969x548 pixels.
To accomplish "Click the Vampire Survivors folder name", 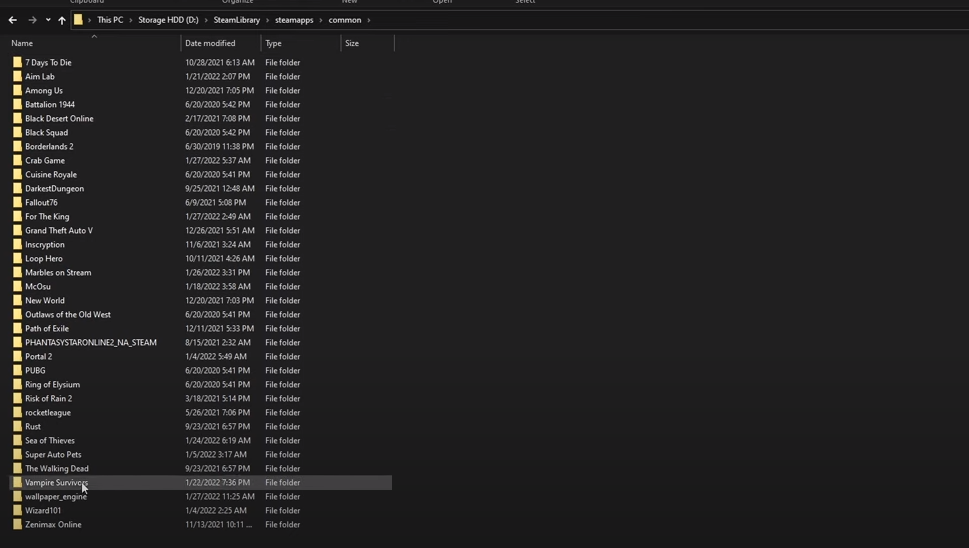I will coord(56,483).
